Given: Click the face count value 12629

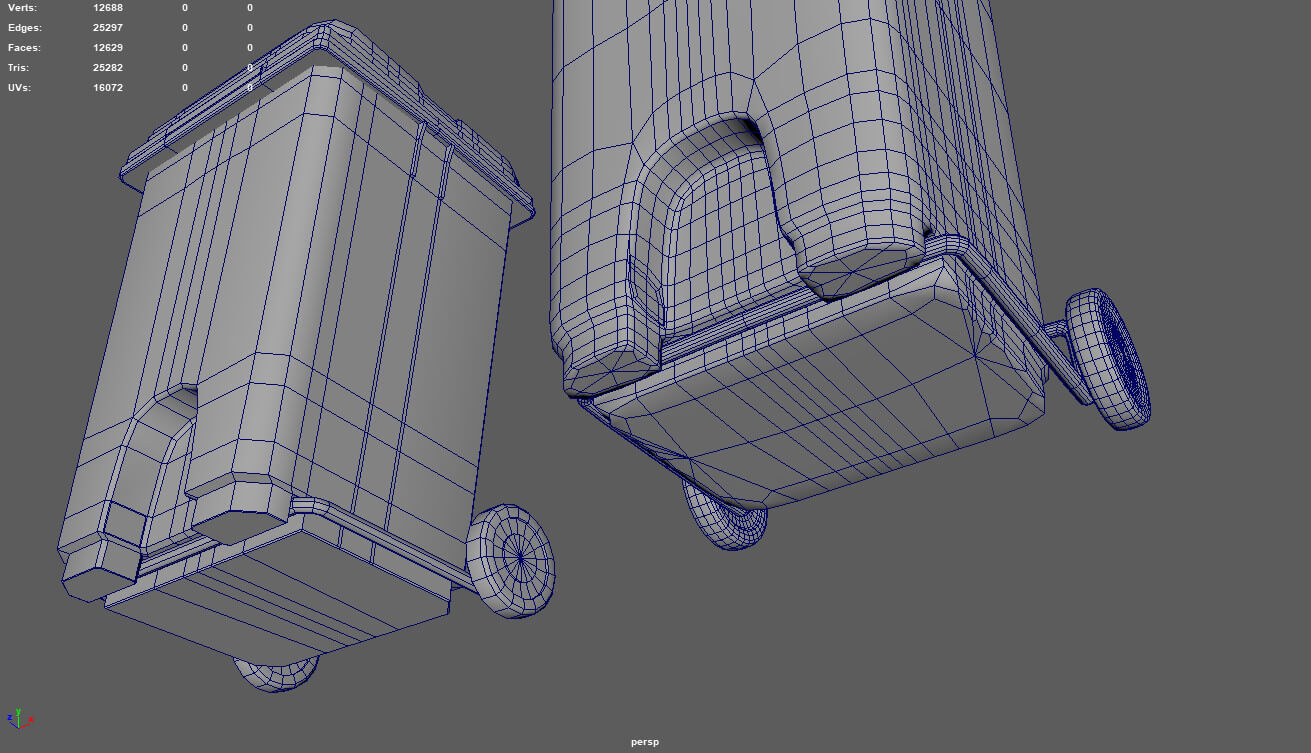Looking at the screenshot, I should point(108,48).
